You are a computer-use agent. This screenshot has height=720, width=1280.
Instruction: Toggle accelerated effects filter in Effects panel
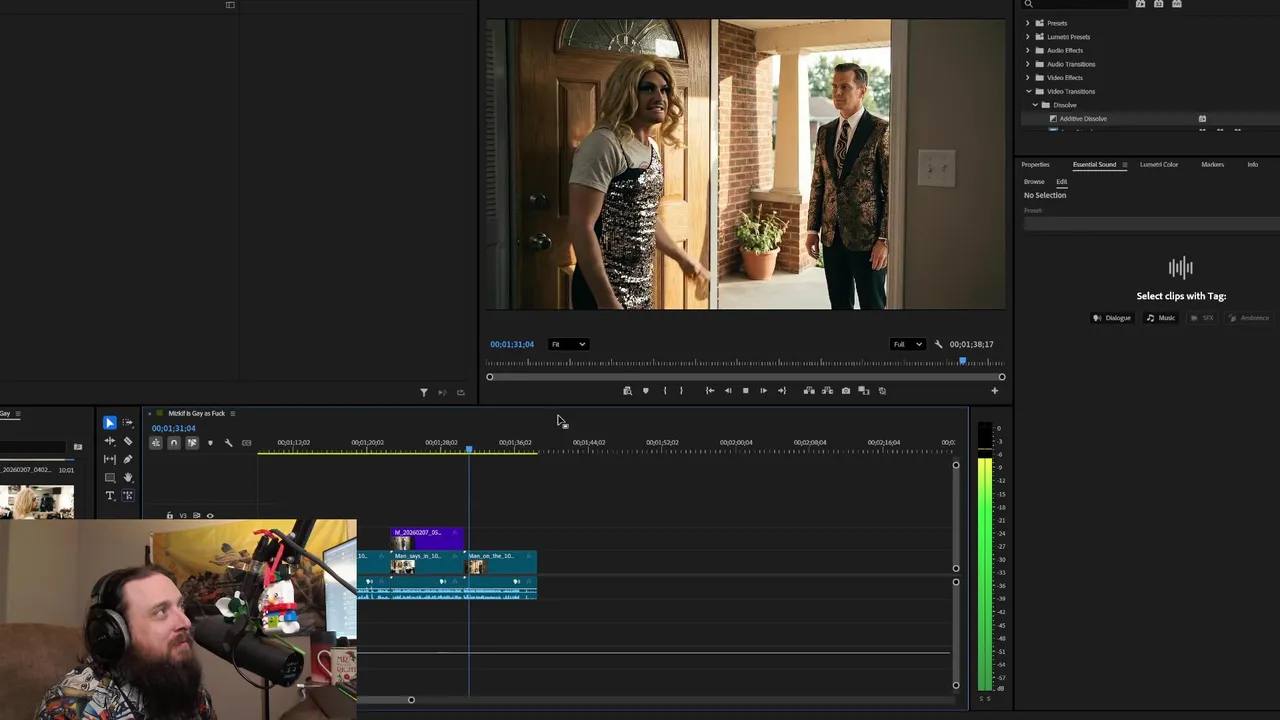pos(1140,4)
